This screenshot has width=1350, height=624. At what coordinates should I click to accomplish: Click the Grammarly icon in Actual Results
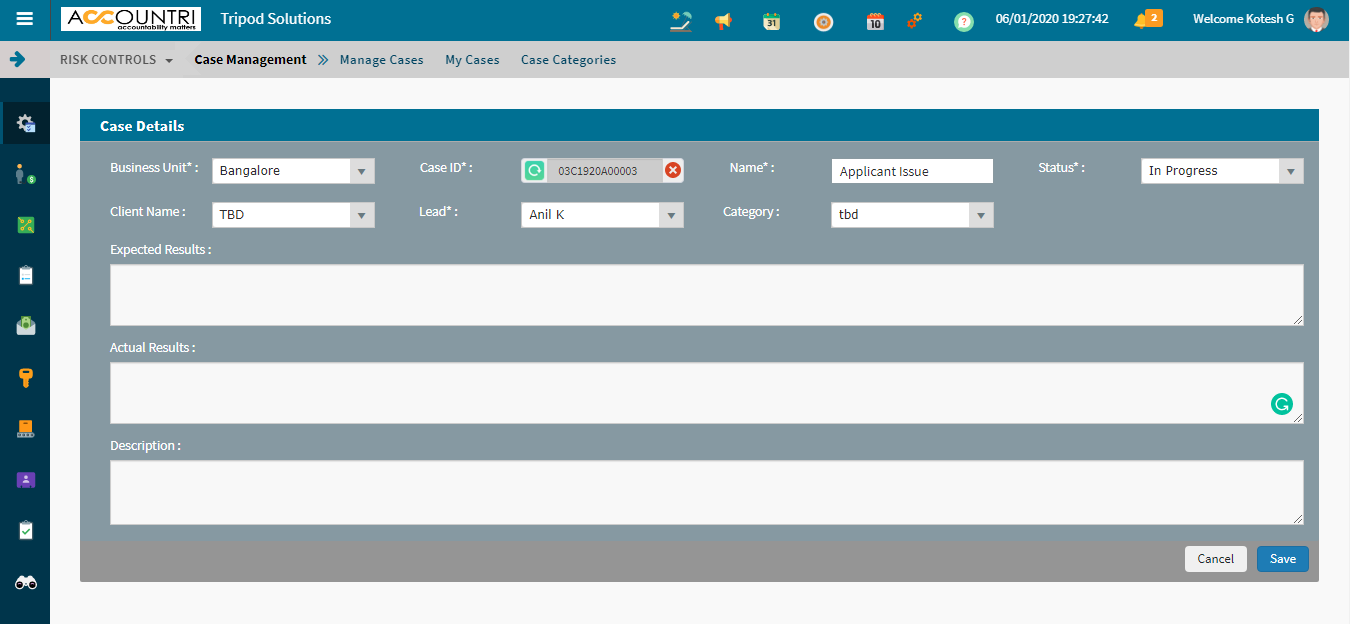(x=1281, y=404)
